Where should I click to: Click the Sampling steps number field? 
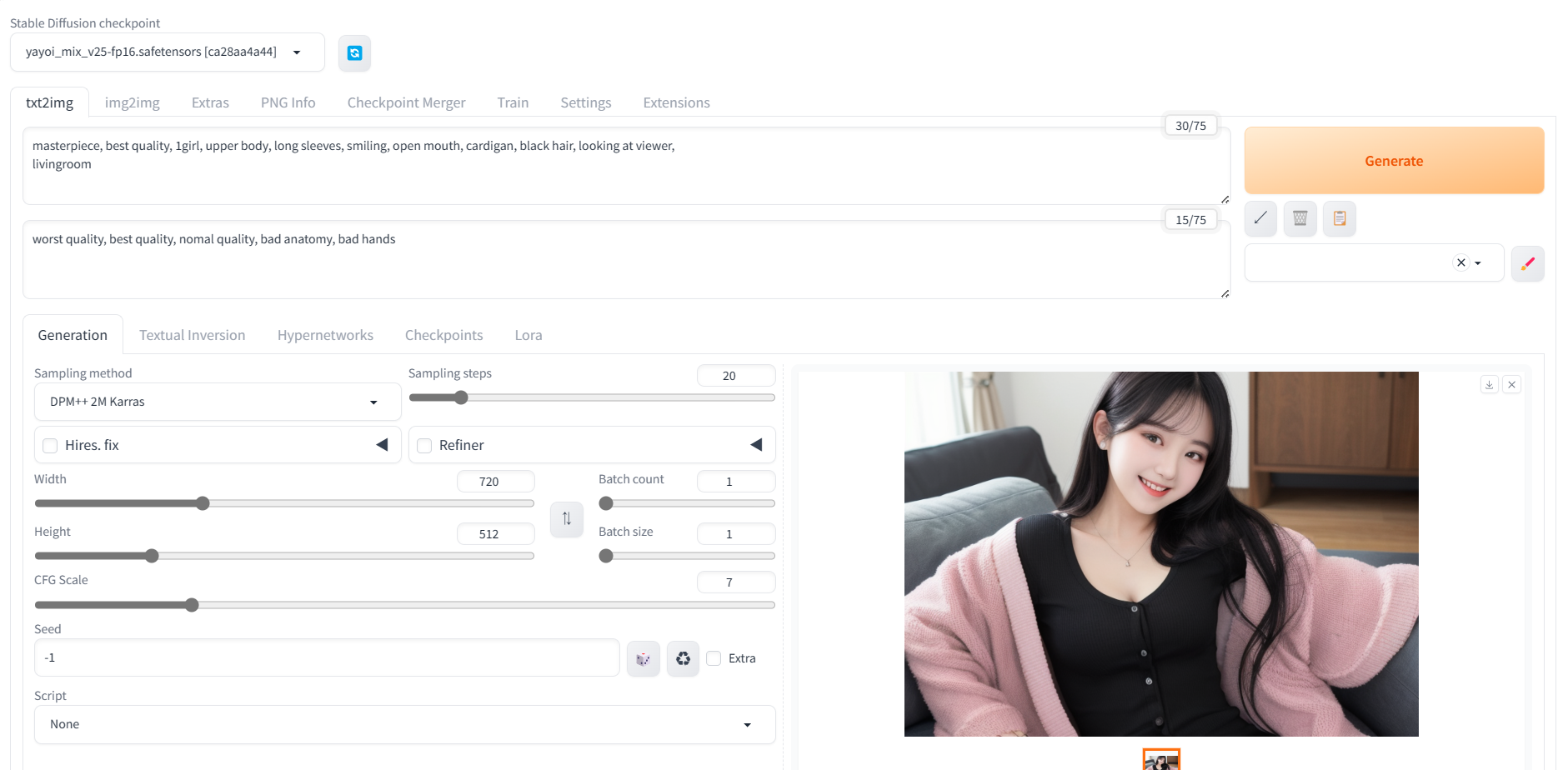pos(736,376)
